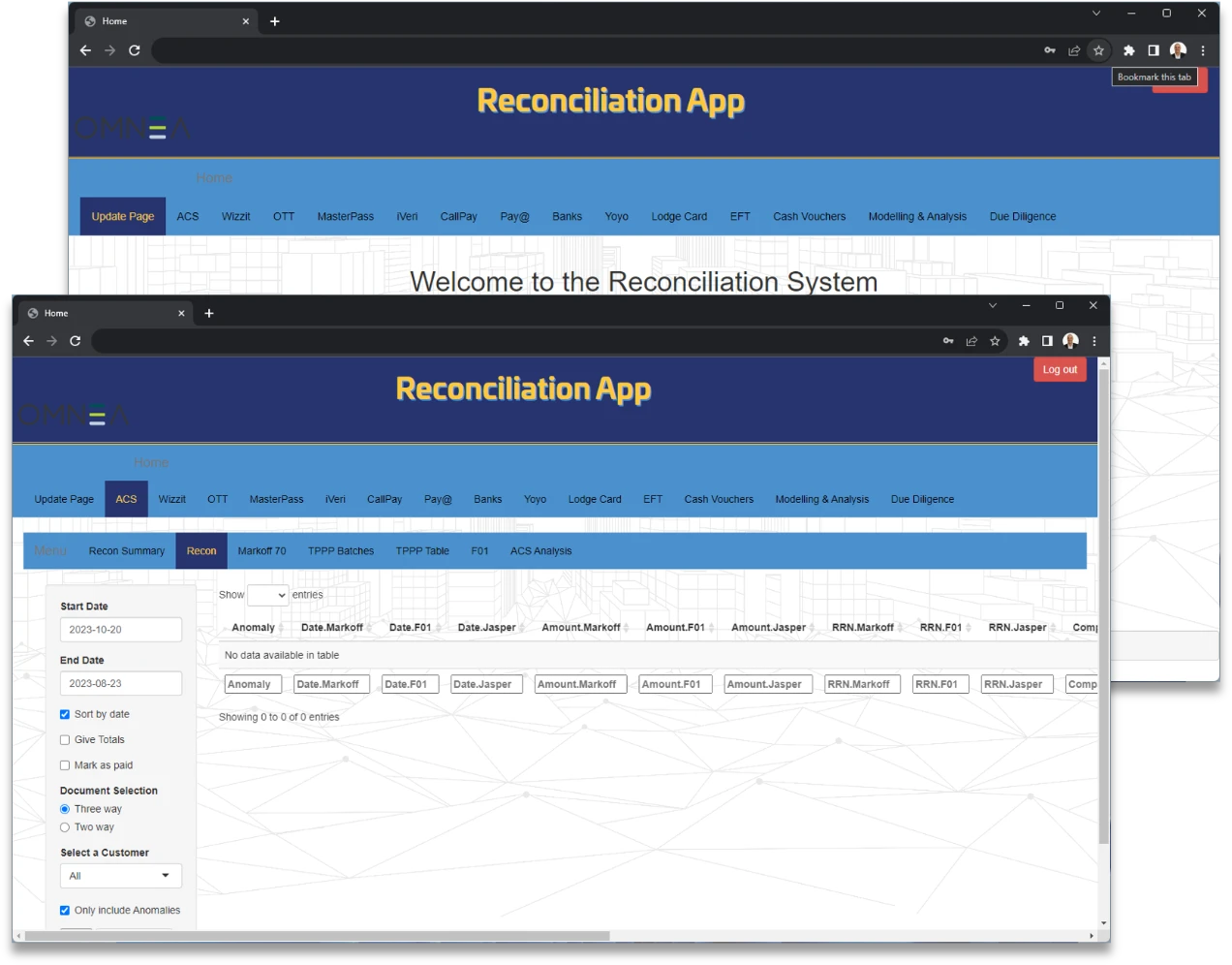The width and height of the screenshot is (1232, 965).
Task: Switch to the Markoff 70 sub-tab
Action: (262, 551)
